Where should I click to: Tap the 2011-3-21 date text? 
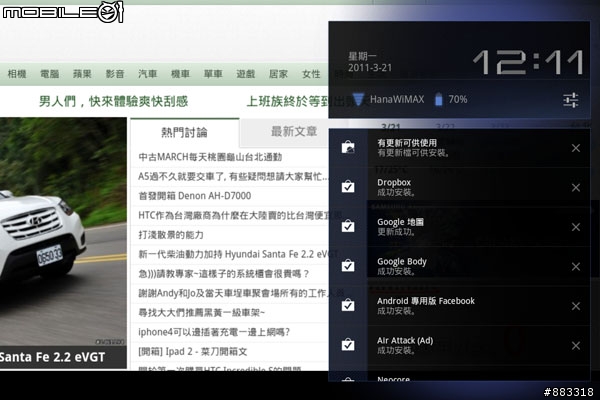click(x=370, y=68)
